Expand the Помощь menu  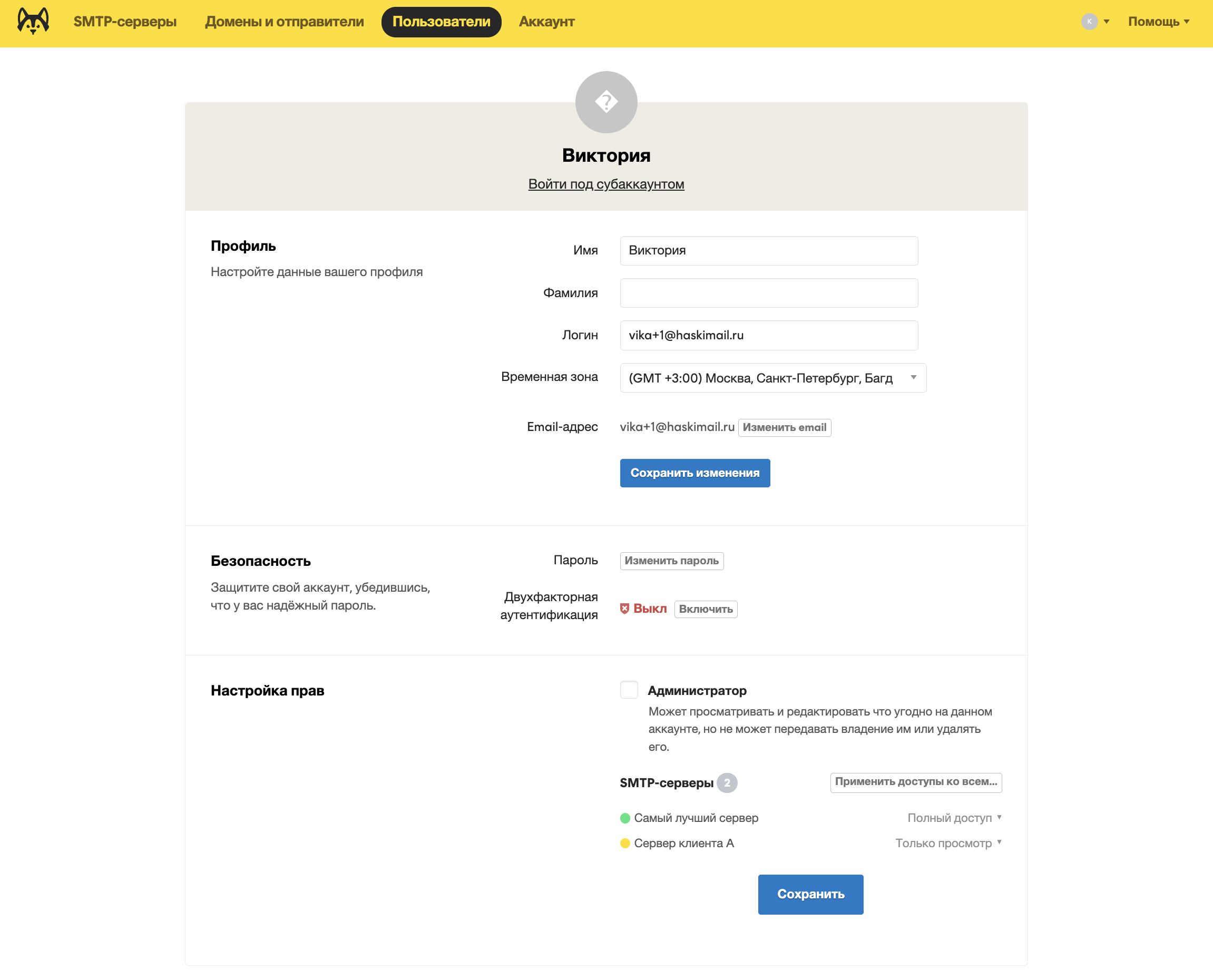1159,22
